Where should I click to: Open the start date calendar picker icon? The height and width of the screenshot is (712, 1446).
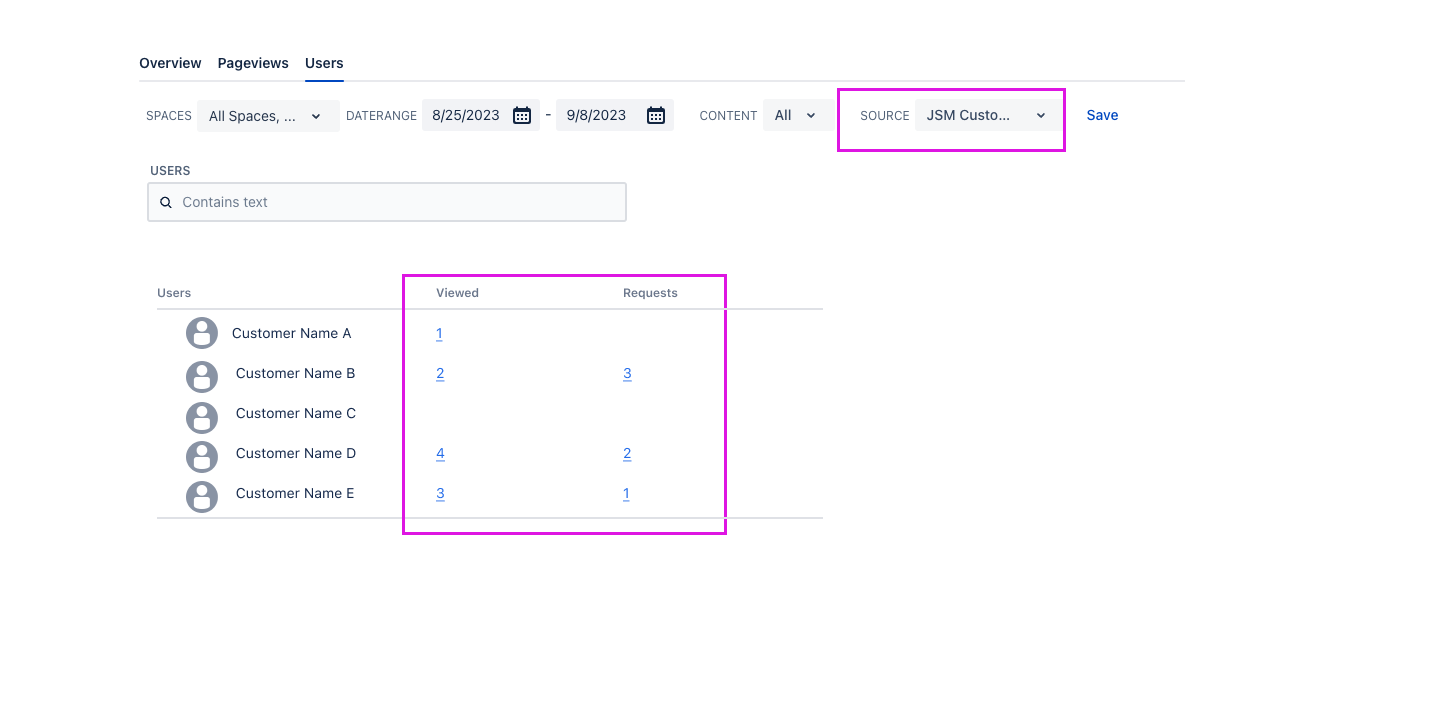pyautogui.click(x=522, y=116)
